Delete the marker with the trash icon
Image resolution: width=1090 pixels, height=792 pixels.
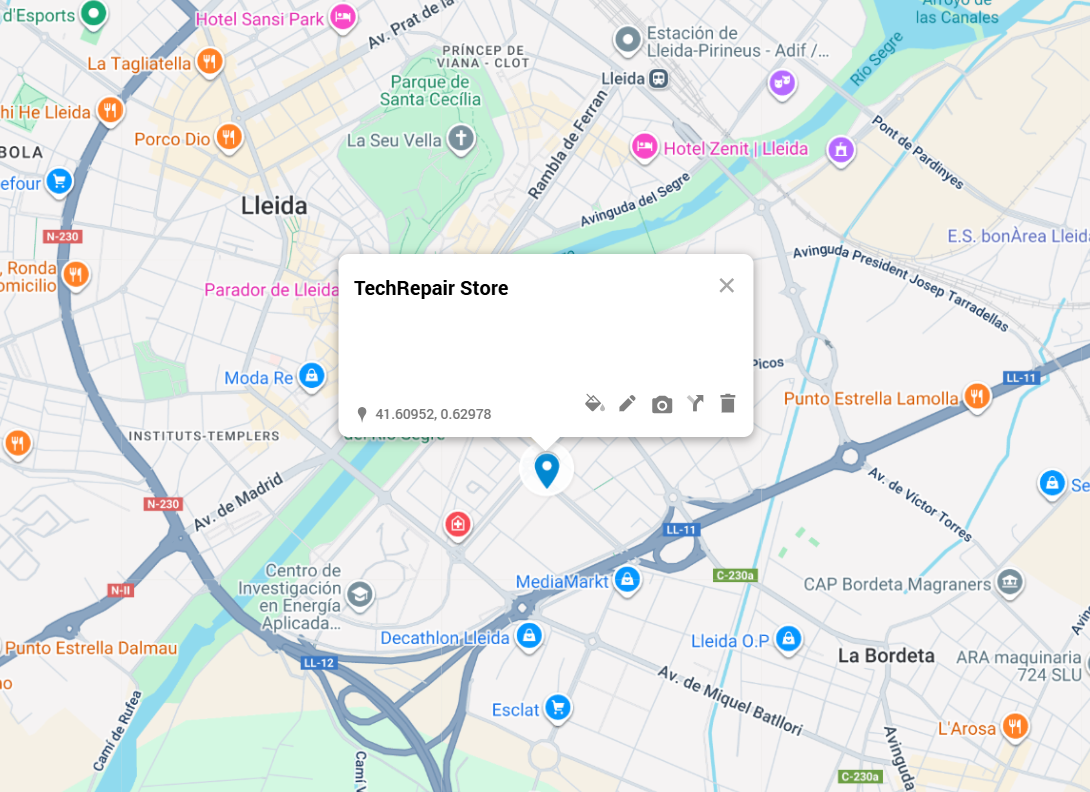[x=728, y=403]
